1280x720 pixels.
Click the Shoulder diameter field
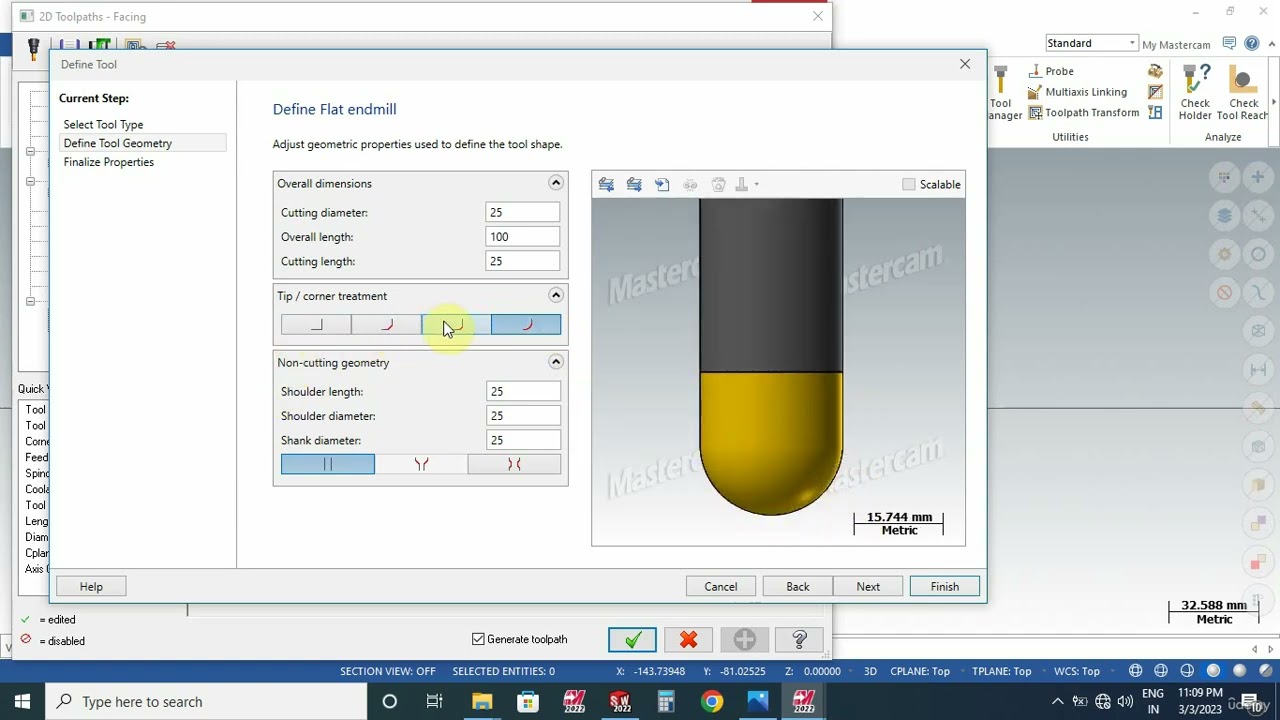pyautogui.click(x=522, y=416)
